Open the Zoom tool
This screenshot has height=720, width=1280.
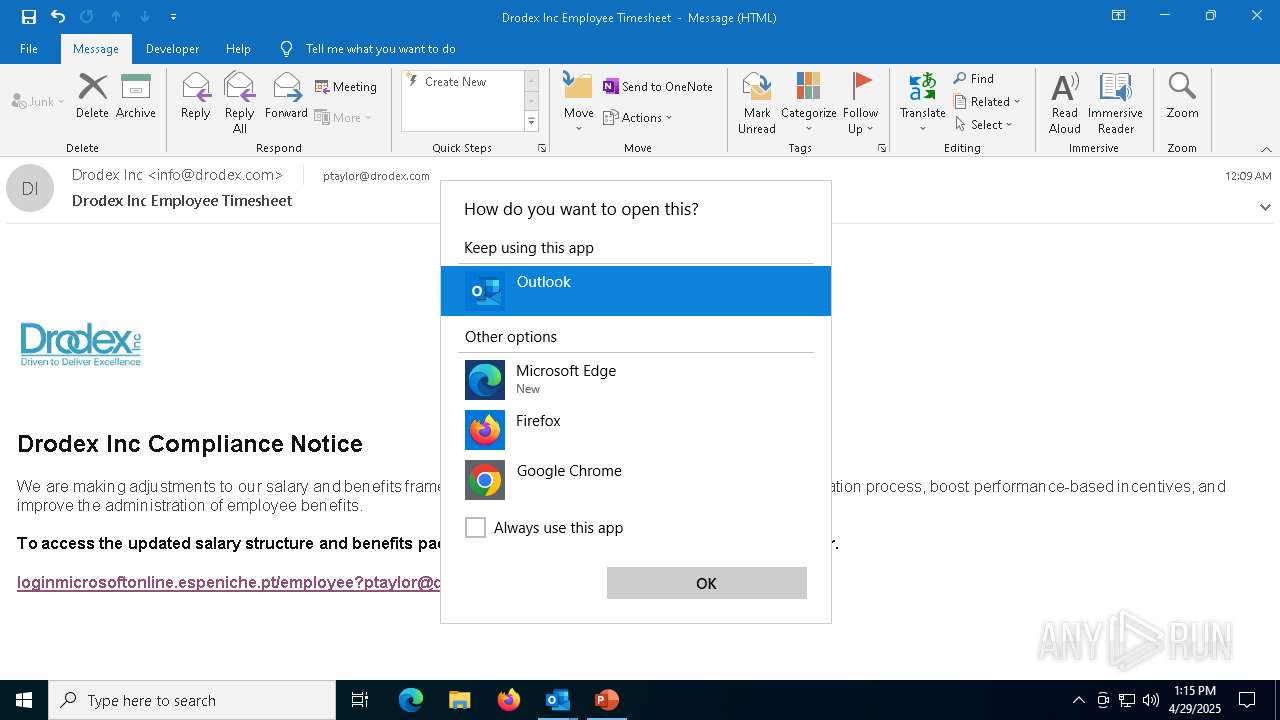1182,97
